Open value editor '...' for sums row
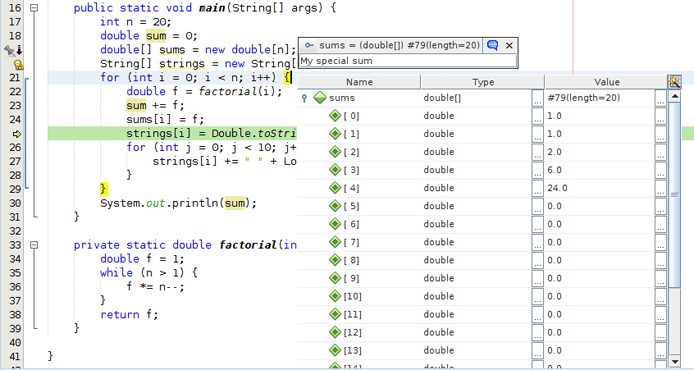The height and width of the screenshot is (370, 694). coord(660,98)
